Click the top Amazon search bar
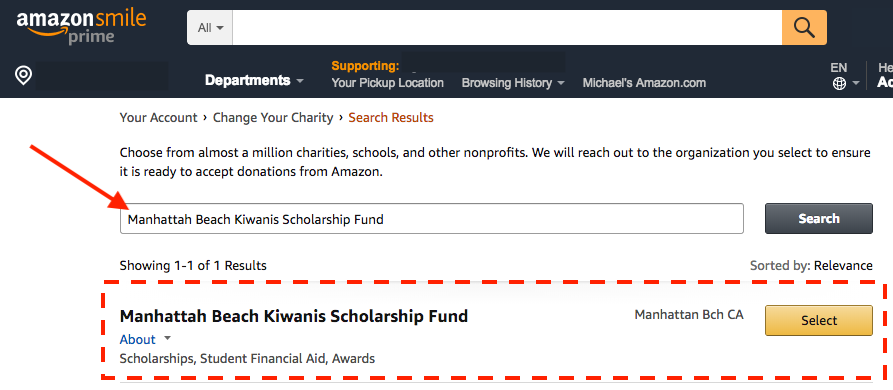 tap(507, 27)
